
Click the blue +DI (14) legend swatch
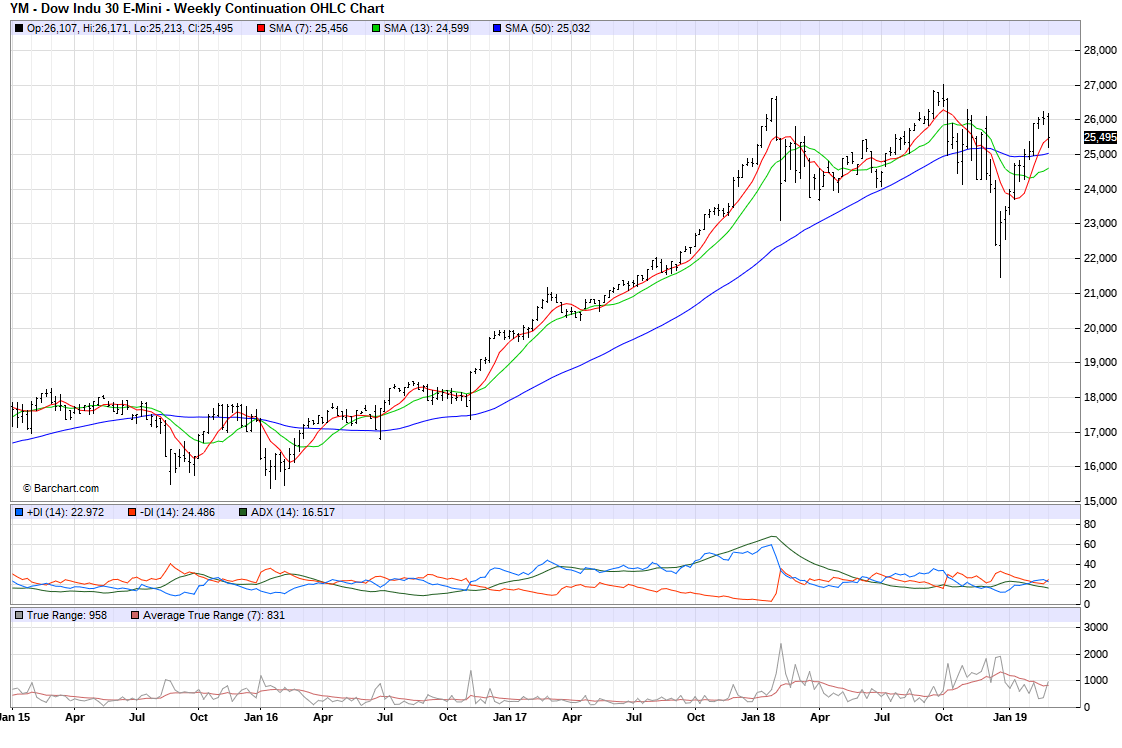point(19,512)
